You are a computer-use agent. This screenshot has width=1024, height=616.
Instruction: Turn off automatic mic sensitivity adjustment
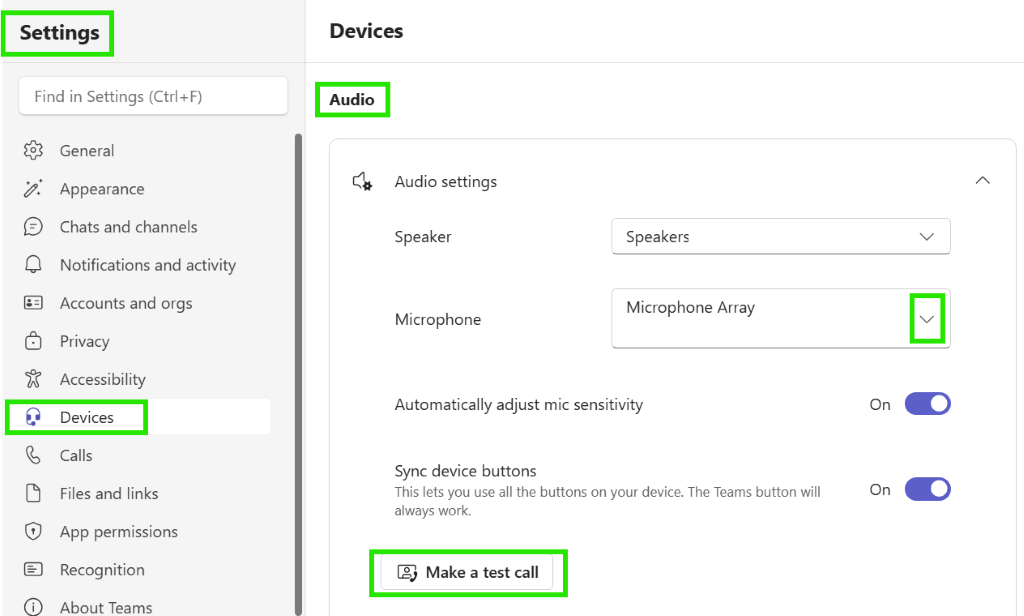[927, 404]
